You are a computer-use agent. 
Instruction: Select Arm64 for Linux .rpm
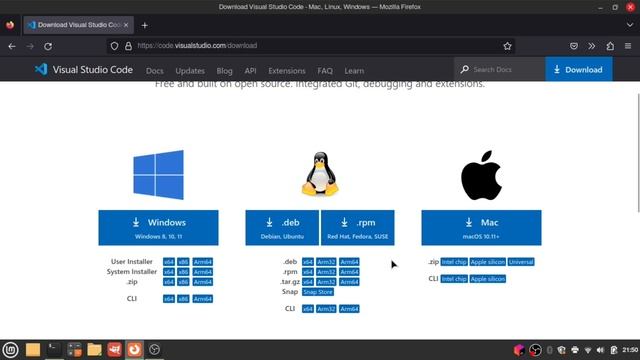pyautogui.click(x=349, y=272)
